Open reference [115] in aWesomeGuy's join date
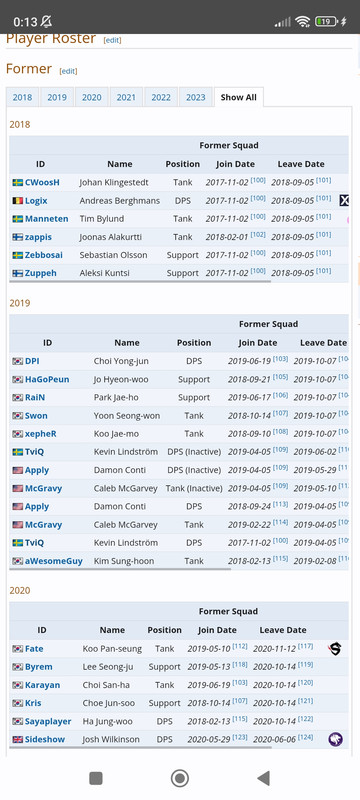Screen dimensions: 360x800 click(x=280, y=559)
